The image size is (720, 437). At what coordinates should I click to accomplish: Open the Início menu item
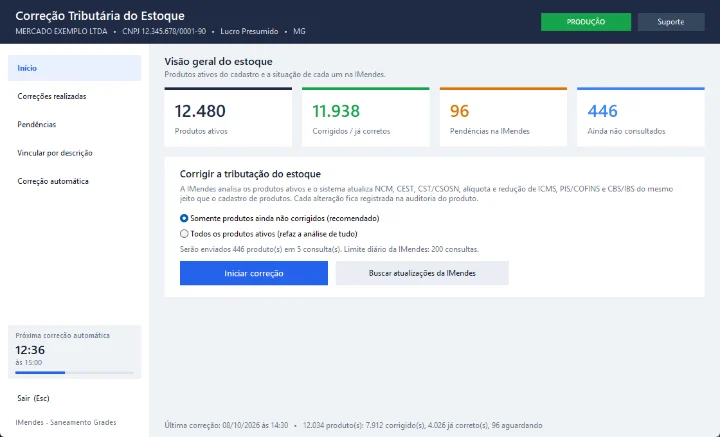coord(74,68)
